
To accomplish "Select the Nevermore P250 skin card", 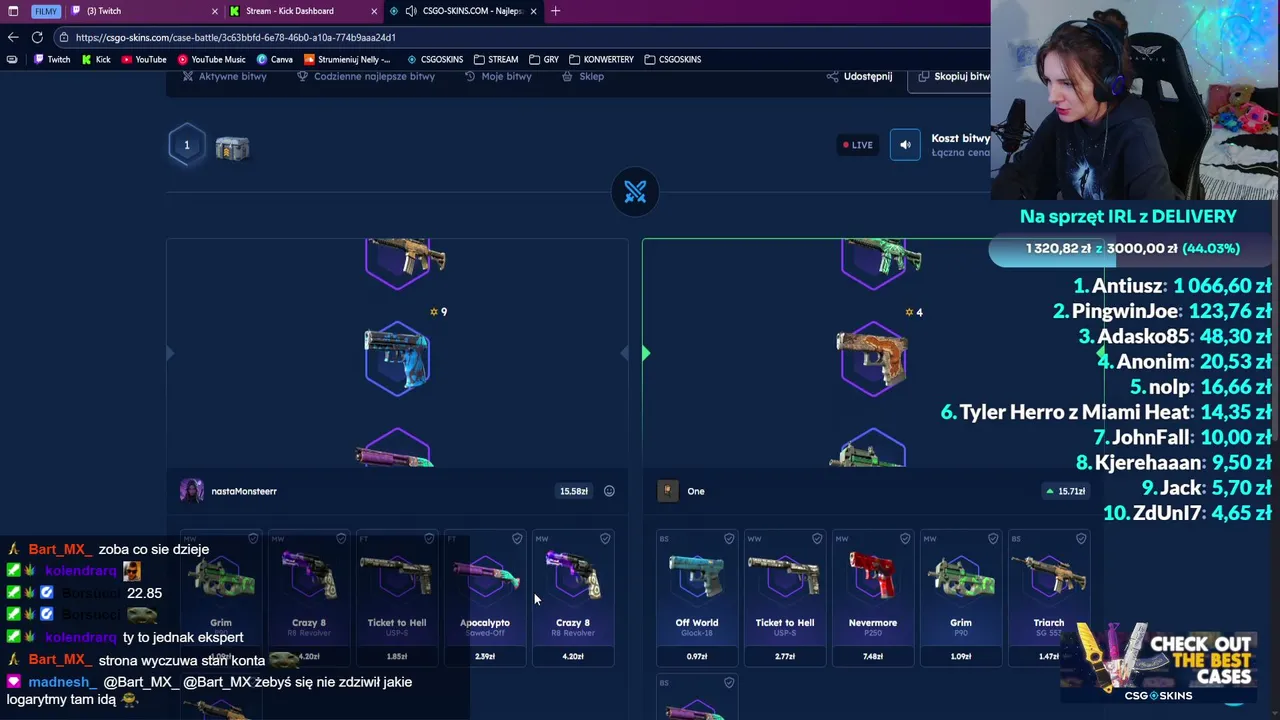I will click(x=873, y=598).
